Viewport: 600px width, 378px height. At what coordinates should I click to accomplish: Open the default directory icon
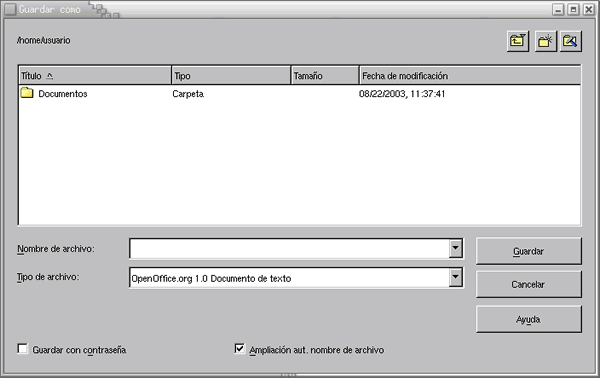click(x=571, y=41)
